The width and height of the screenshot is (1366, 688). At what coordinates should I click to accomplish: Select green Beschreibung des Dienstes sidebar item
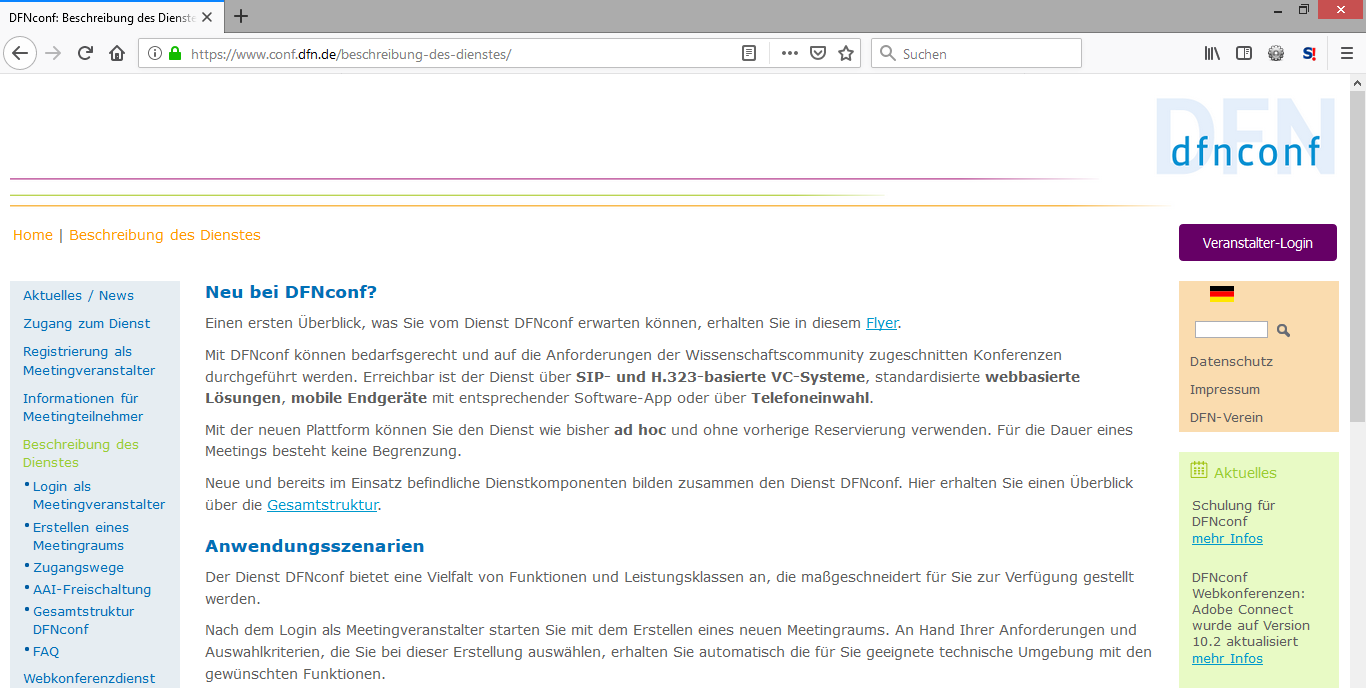tap(81, 453)
